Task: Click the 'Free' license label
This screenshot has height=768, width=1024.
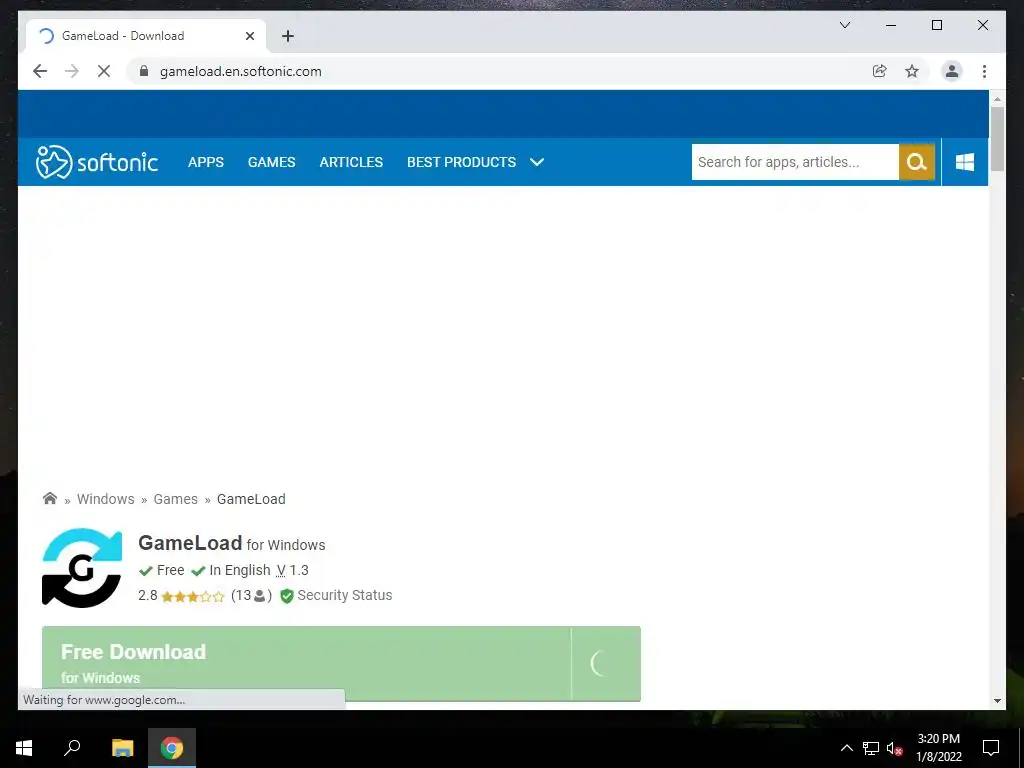Action: (x=170, y=570)
